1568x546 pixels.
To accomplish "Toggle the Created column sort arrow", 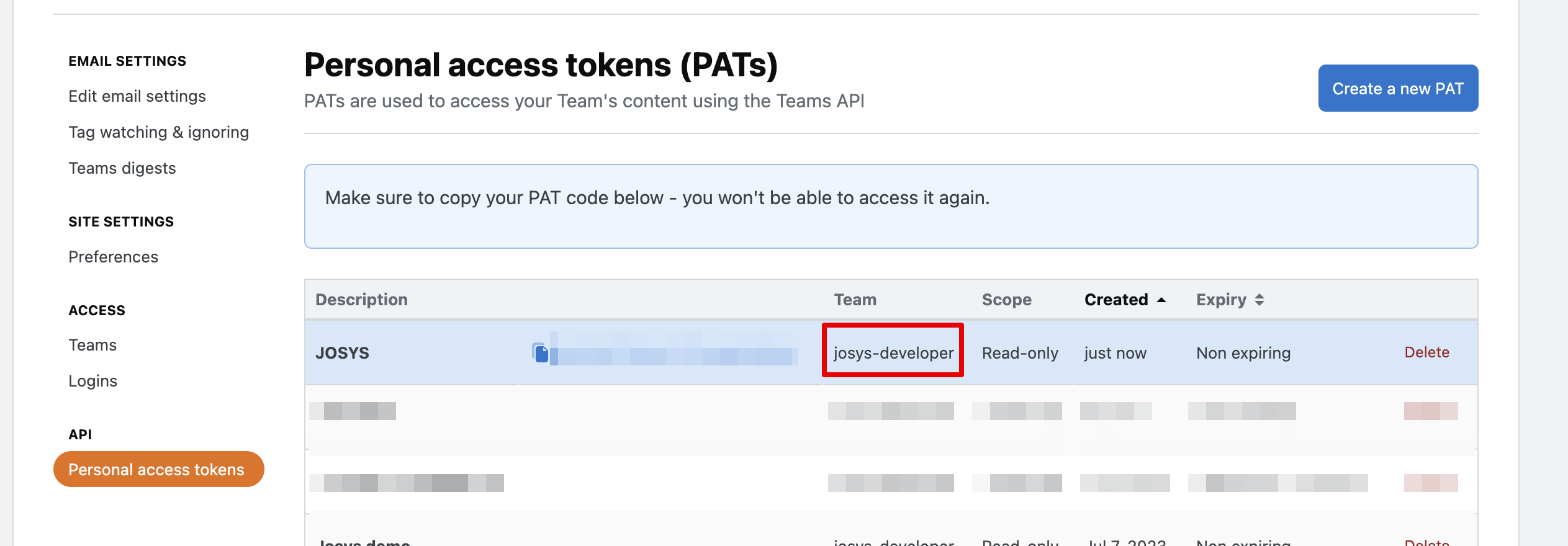I will coord(1161,300).
